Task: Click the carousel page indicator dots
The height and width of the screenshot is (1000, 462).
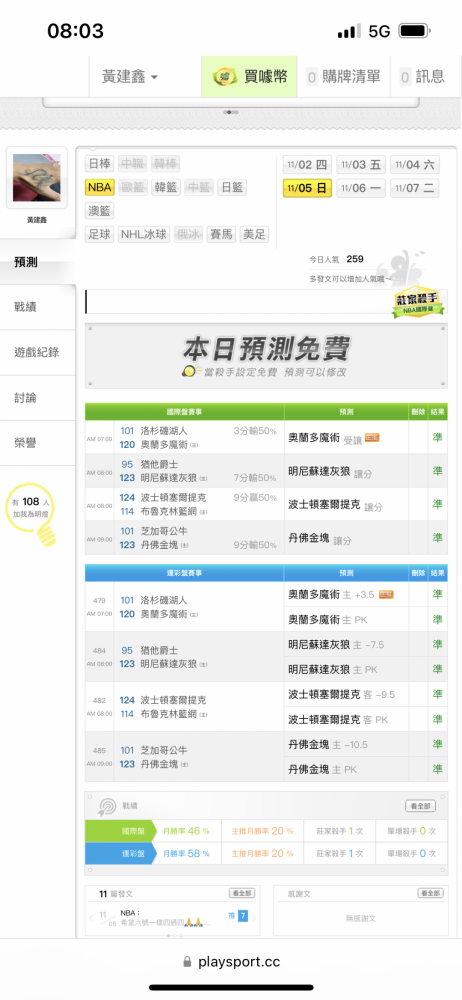Action: point(230,112)
